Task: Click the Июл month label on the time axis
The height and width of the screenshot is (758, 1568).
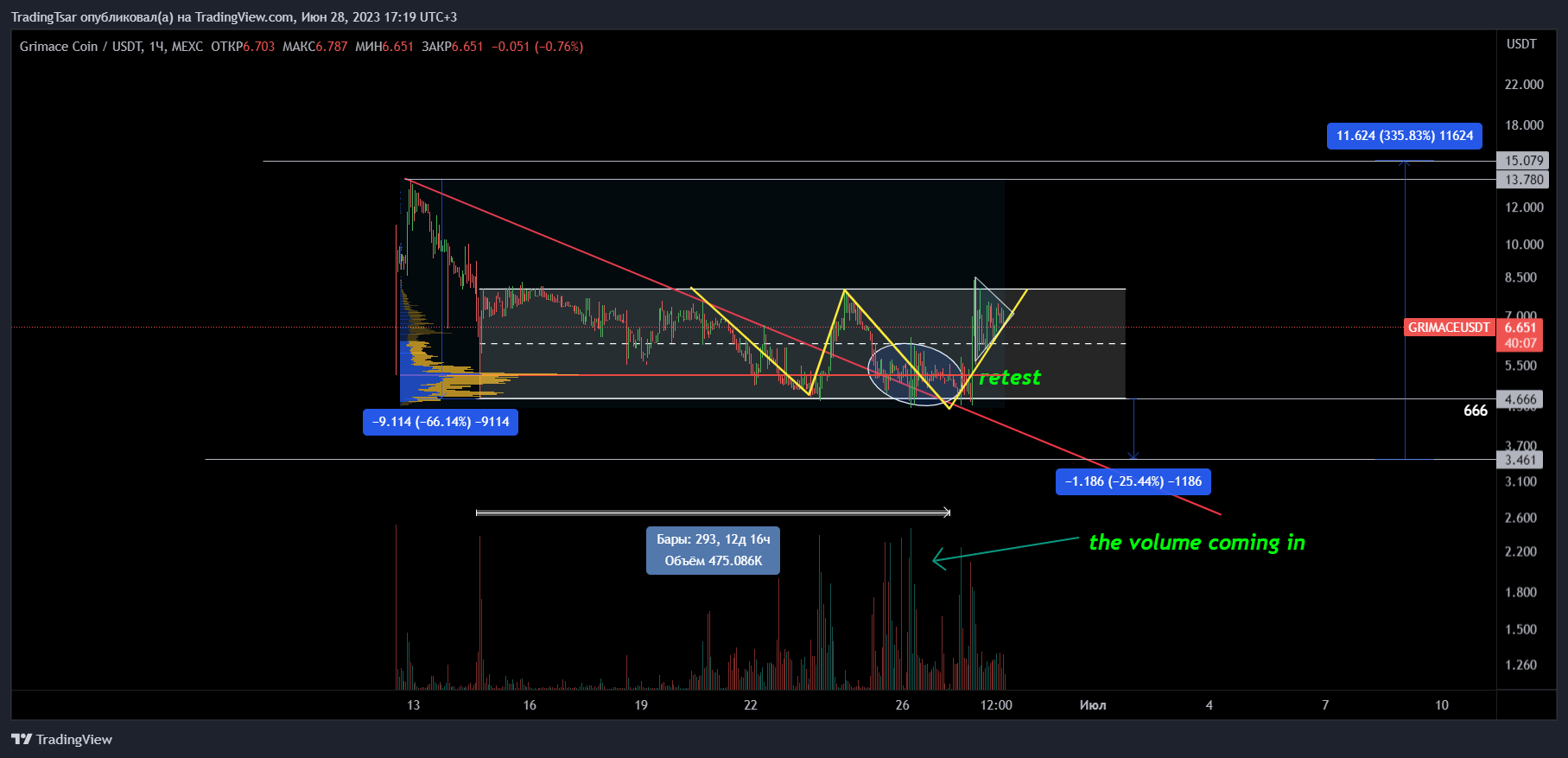Action: (1093, 705)
